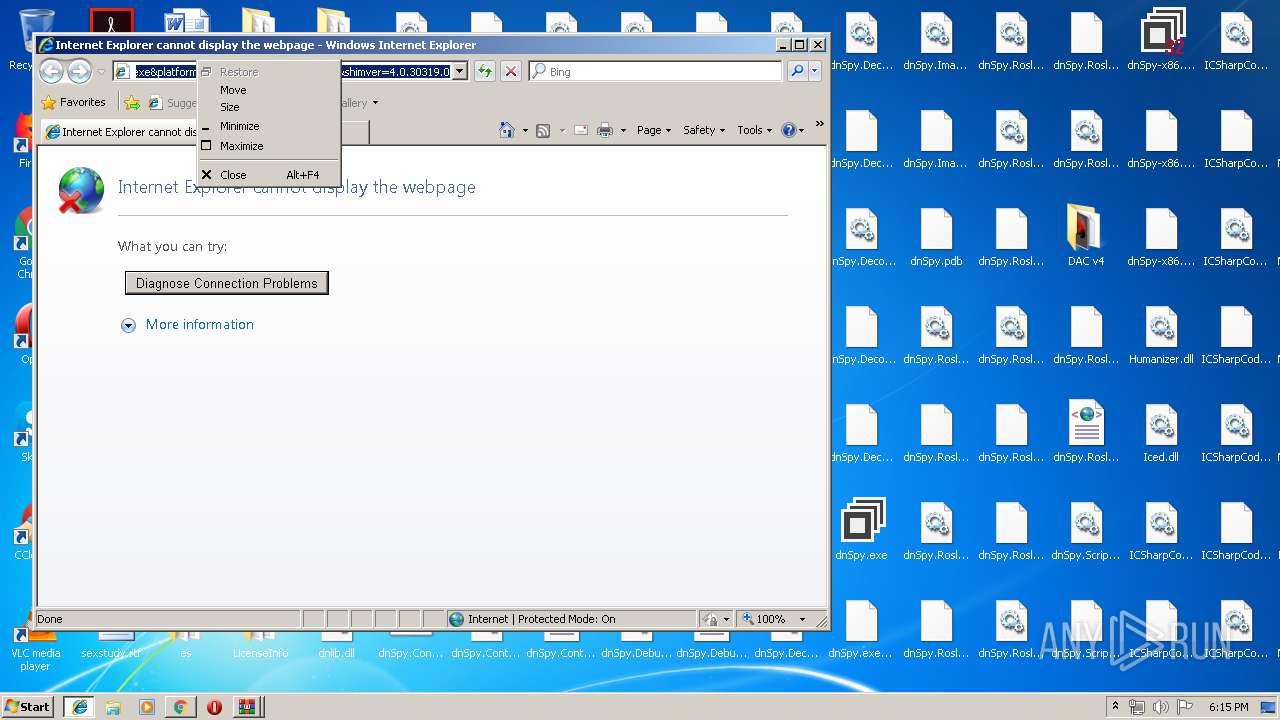This screenshot has width=1280, height=720.
Task: Click the Start button
Action: (28, 706)
